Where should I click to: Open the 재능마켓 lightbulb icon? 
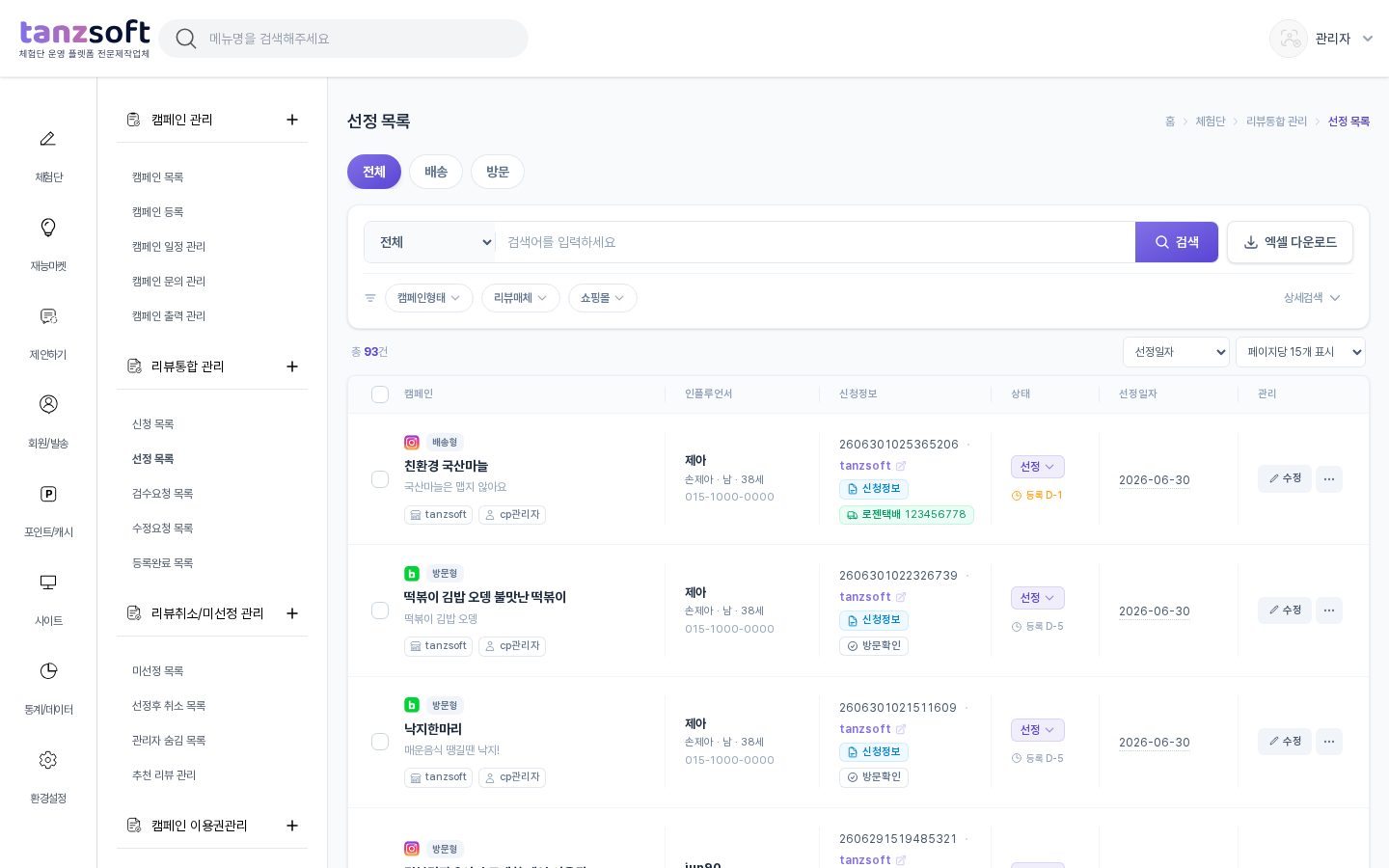[x=48, y=228]
